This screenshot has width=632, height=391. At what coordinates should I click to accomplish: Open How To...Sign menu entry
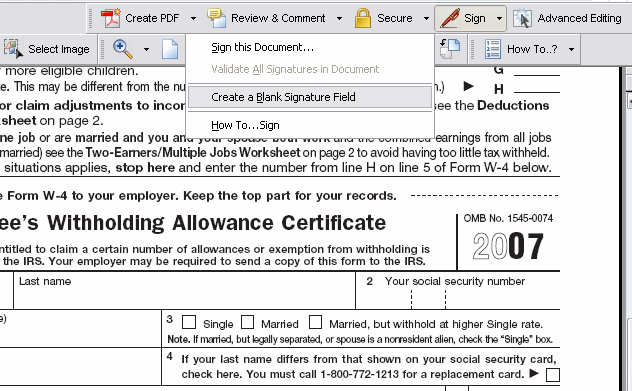[310, 125]
